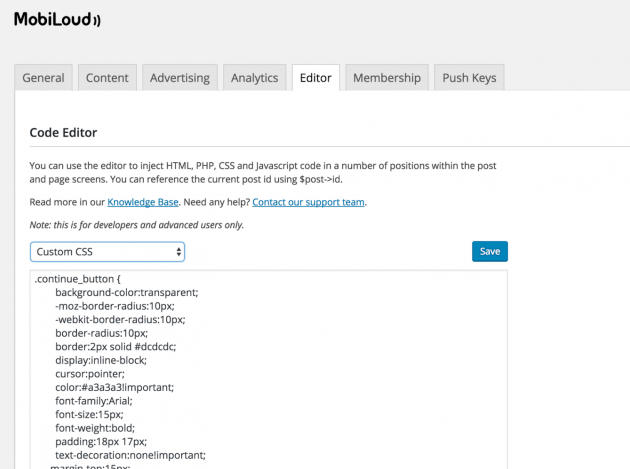
Task: Open the General tab
Action: 43,78
